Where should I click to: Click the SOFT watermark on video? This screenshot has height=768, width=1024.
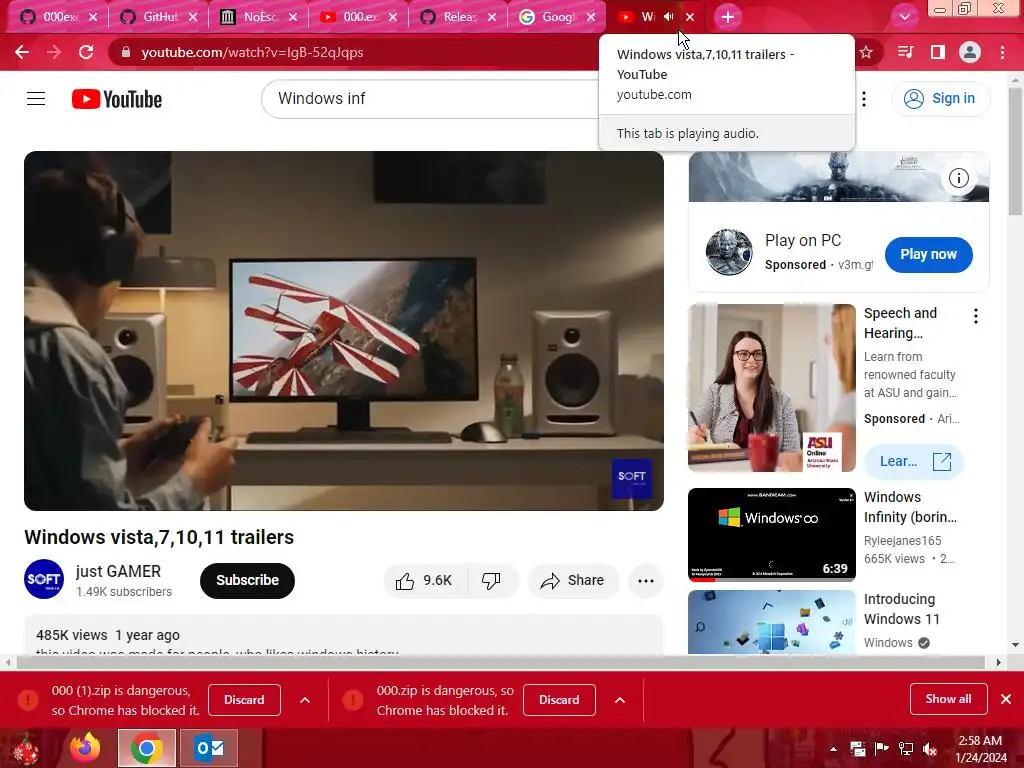pos(632,478)
